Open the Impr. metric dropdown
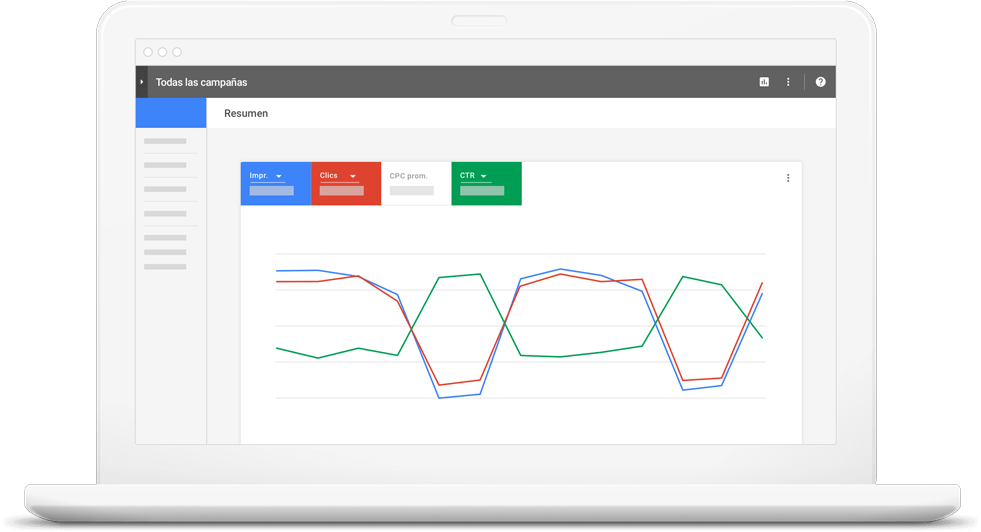 [x=266, y=176]
